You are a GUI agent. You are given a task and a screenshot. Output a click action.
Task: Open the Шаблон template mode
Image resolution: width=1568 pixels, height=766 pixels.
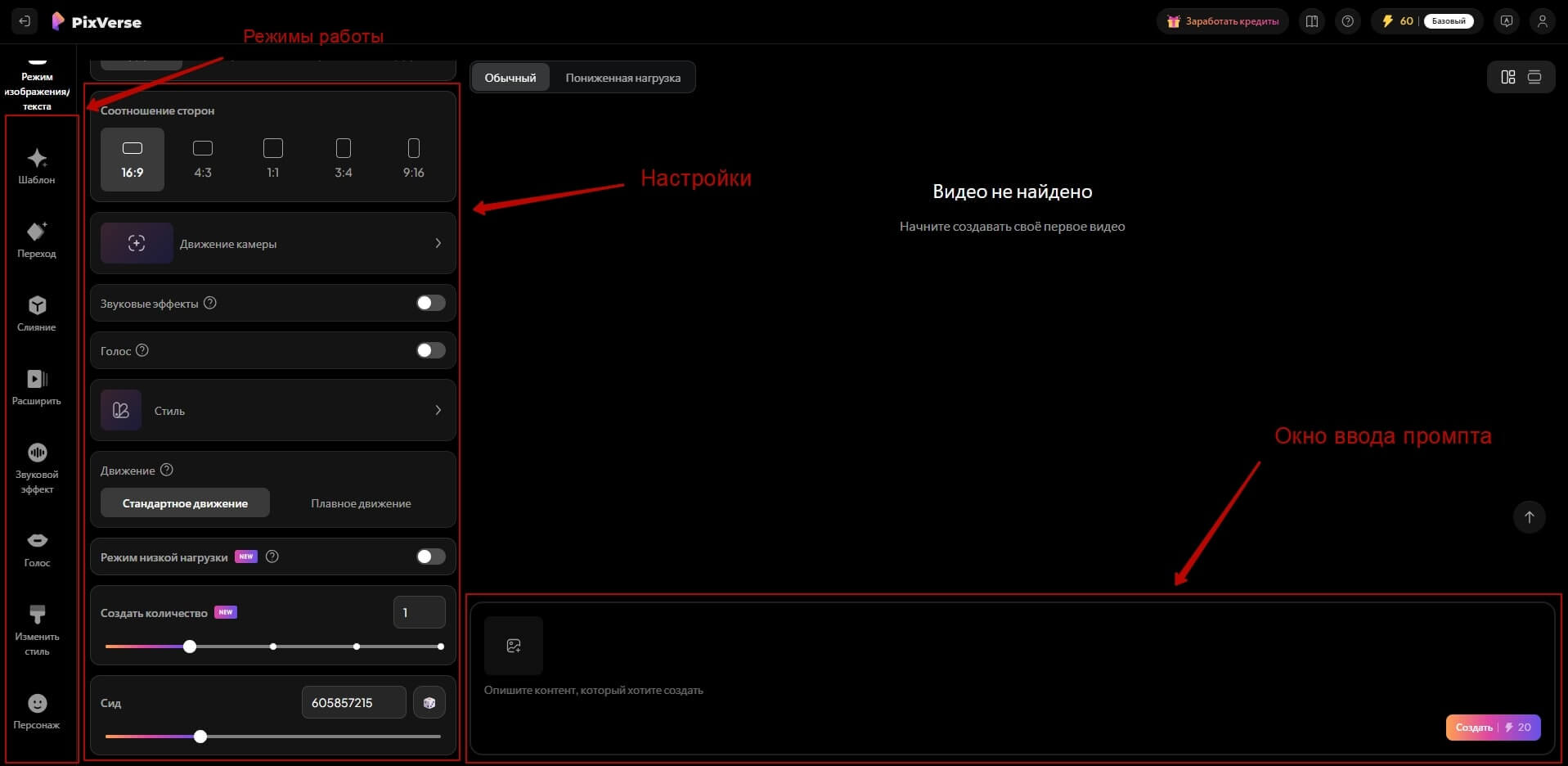[x=37, y=166]
